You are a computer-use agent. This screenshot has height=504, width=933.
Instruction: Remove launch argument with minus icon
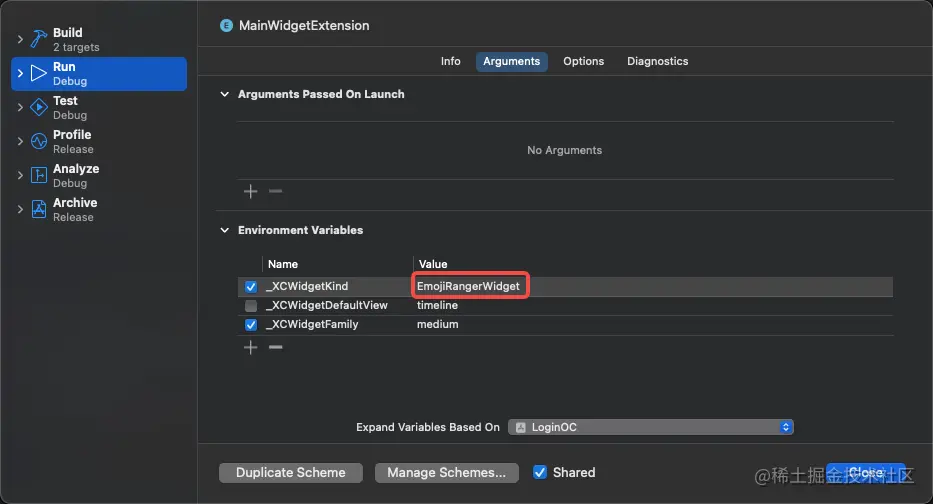coord(276,191)
